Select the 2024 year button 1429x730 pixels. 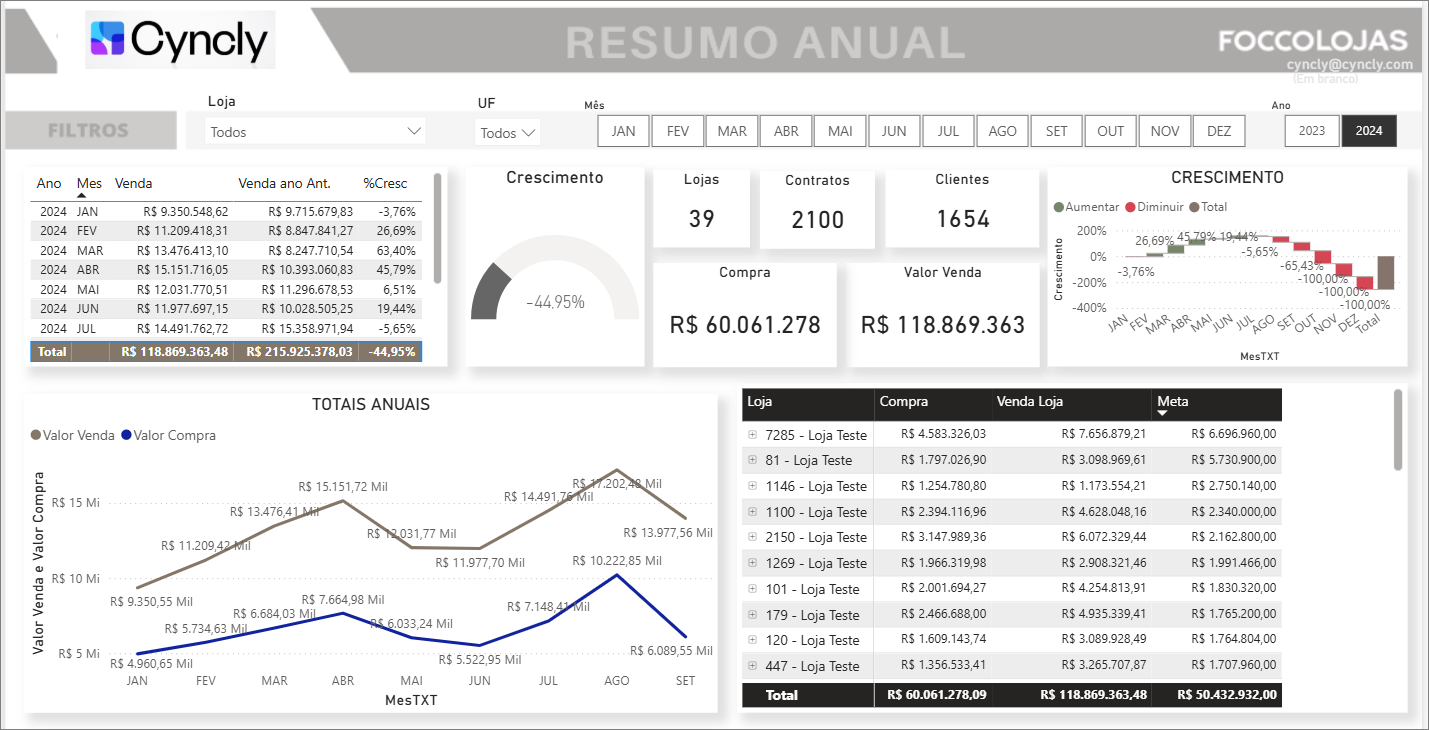[x=1369, y=131]
